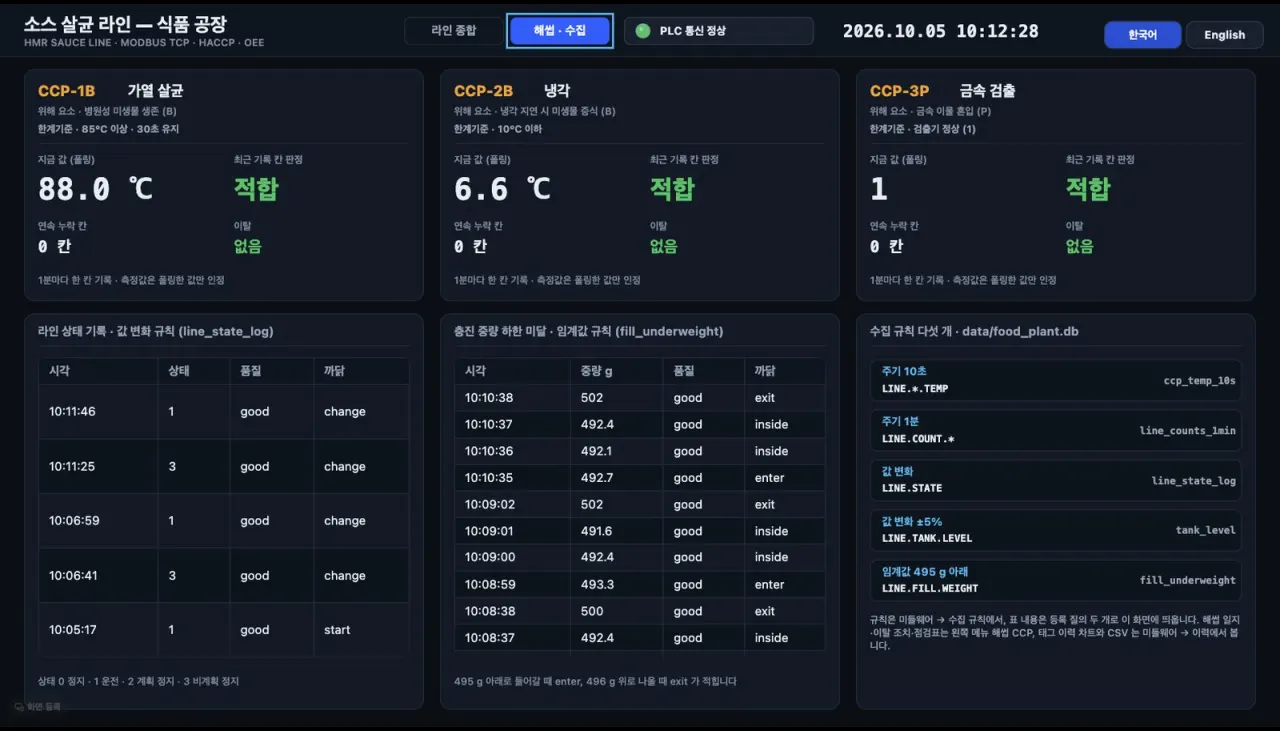Click the 88.0 ℃ current value
Viewport: 1280px width, 731px height.
point(96,188)
